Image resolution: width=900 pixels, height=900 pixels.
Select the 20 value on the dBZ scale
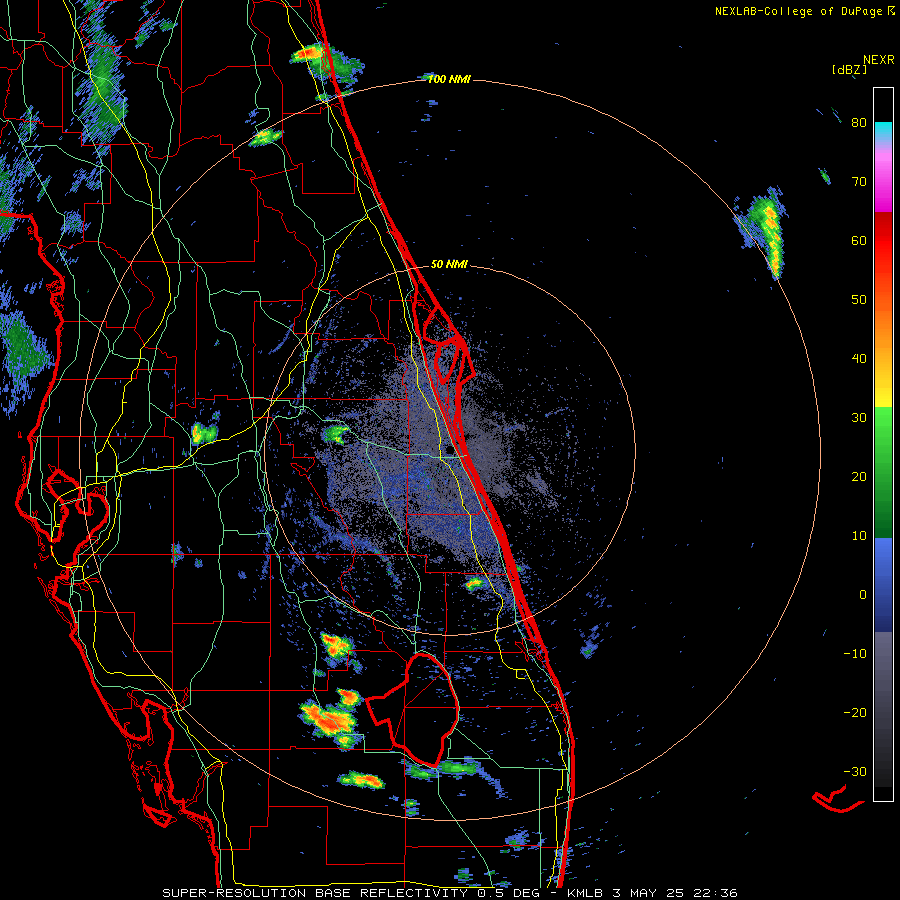pos(859,477)
